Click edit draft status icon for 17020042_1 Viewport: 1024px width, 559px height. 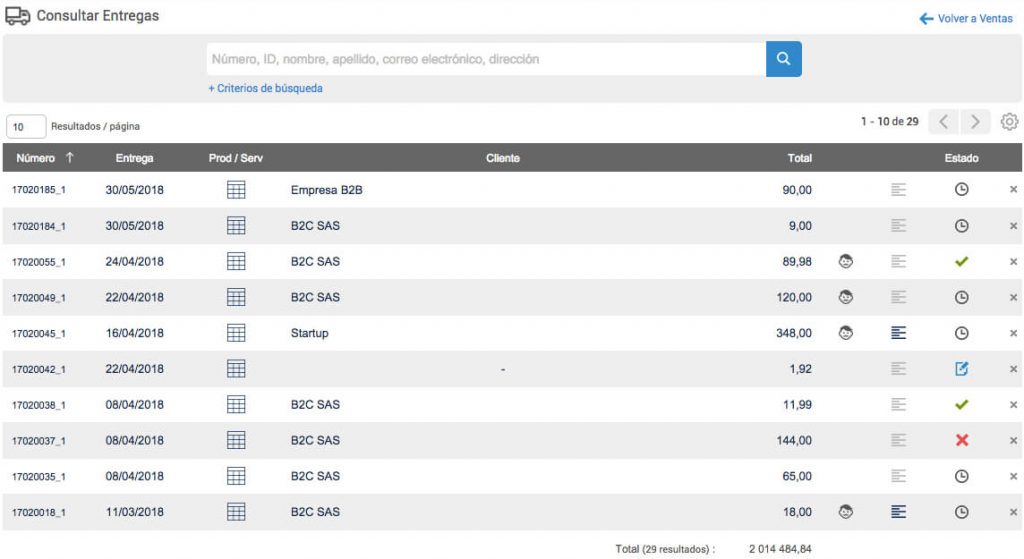[961, 369]
